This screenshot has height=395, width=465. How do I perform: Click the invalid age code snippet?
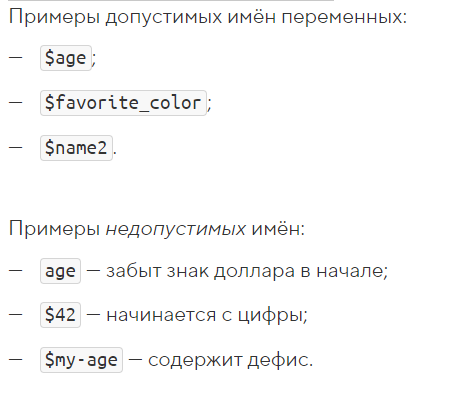60,271
